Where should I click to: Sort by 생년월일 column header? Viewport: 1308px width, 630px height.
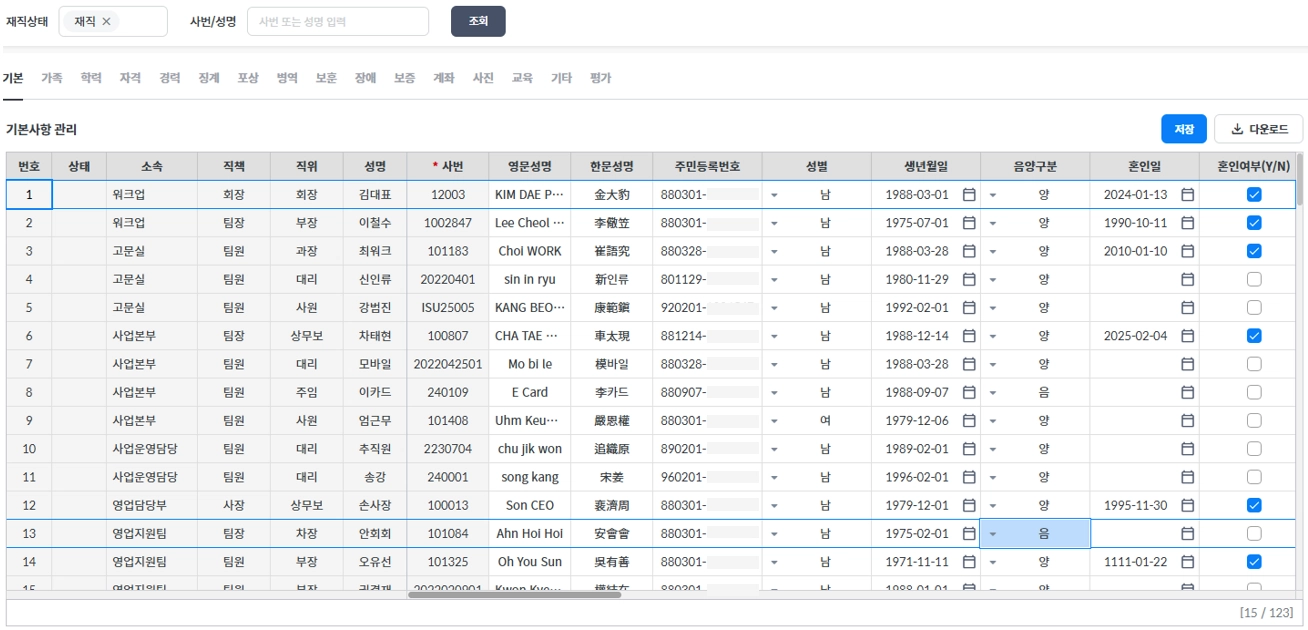click(x=926, y=166)
